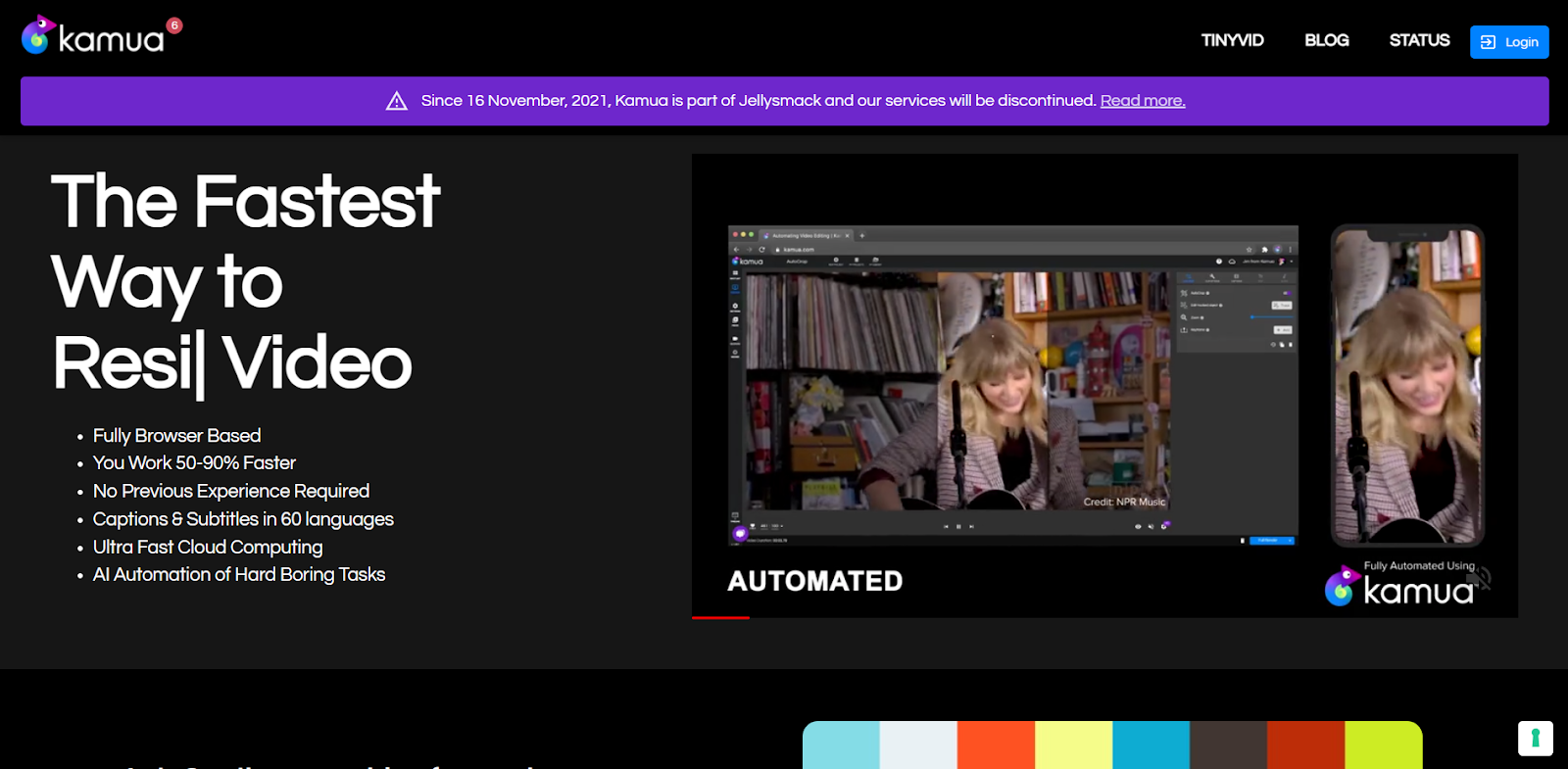The image size is (1568, 769).
Task: Click 'Captions & Subtitles in 60 languages' text
Action: [x=243, y=519]
